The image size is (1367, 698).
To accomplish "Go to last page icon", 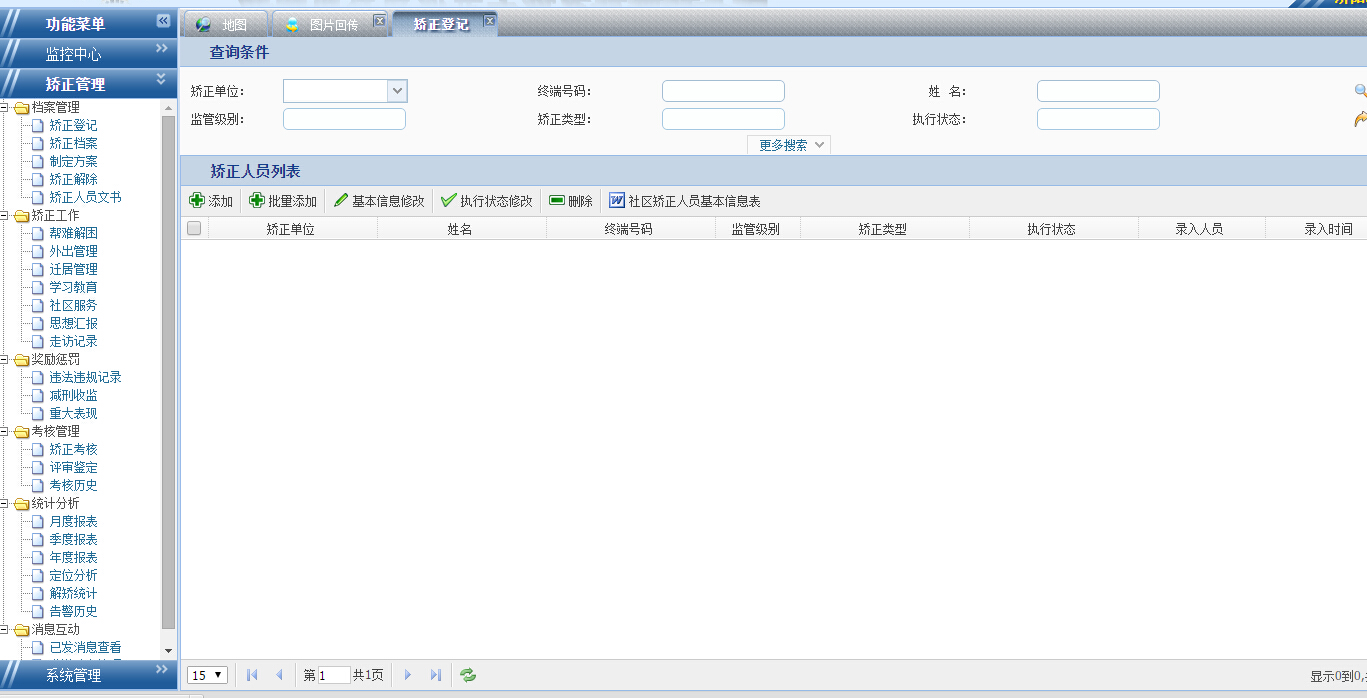I will (x=435, y=675).
